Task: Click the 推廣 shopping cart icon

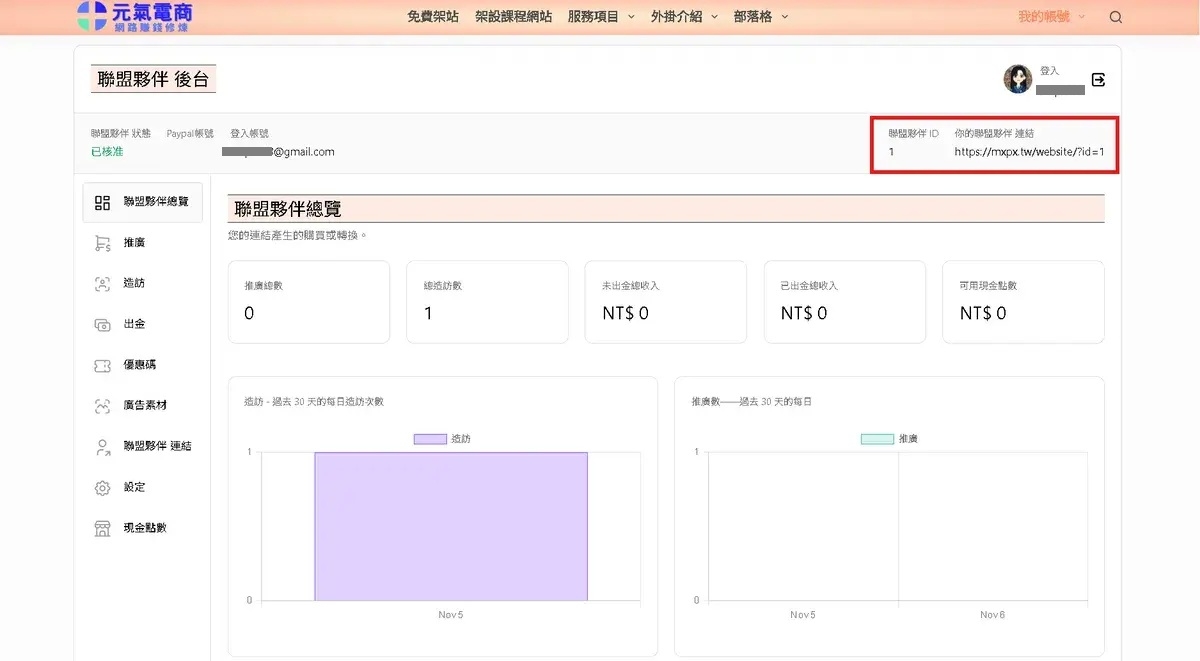Action: coord(102,243)
